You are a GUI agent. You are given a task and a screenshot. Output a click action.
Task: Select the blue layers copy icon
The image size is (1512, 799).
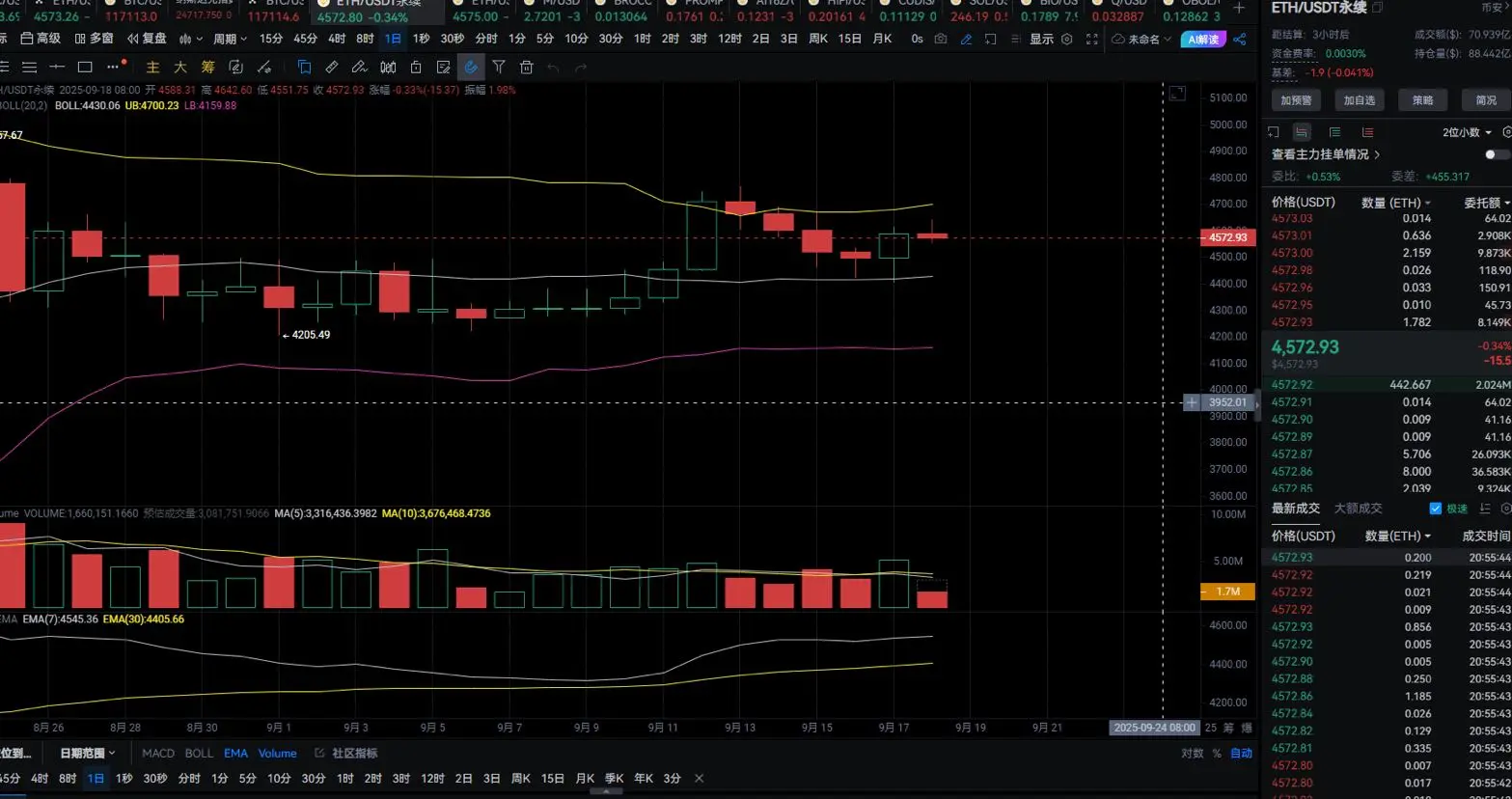pos(304,67)
